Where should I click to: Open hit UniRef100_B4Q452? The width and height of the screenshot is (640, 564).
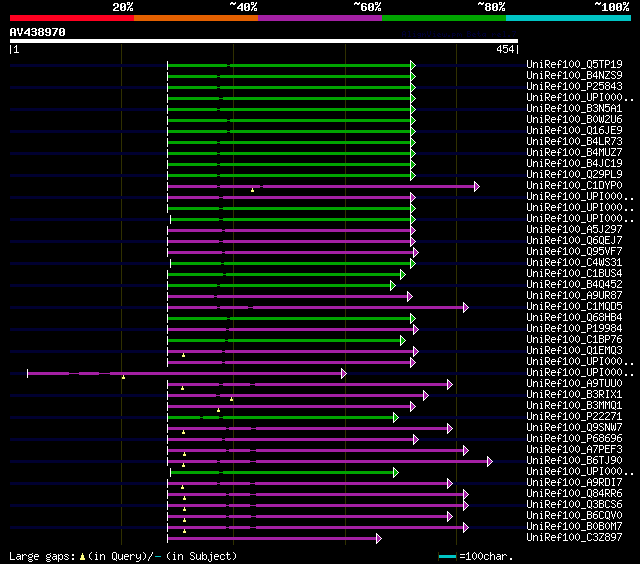(x=574, y=285)
